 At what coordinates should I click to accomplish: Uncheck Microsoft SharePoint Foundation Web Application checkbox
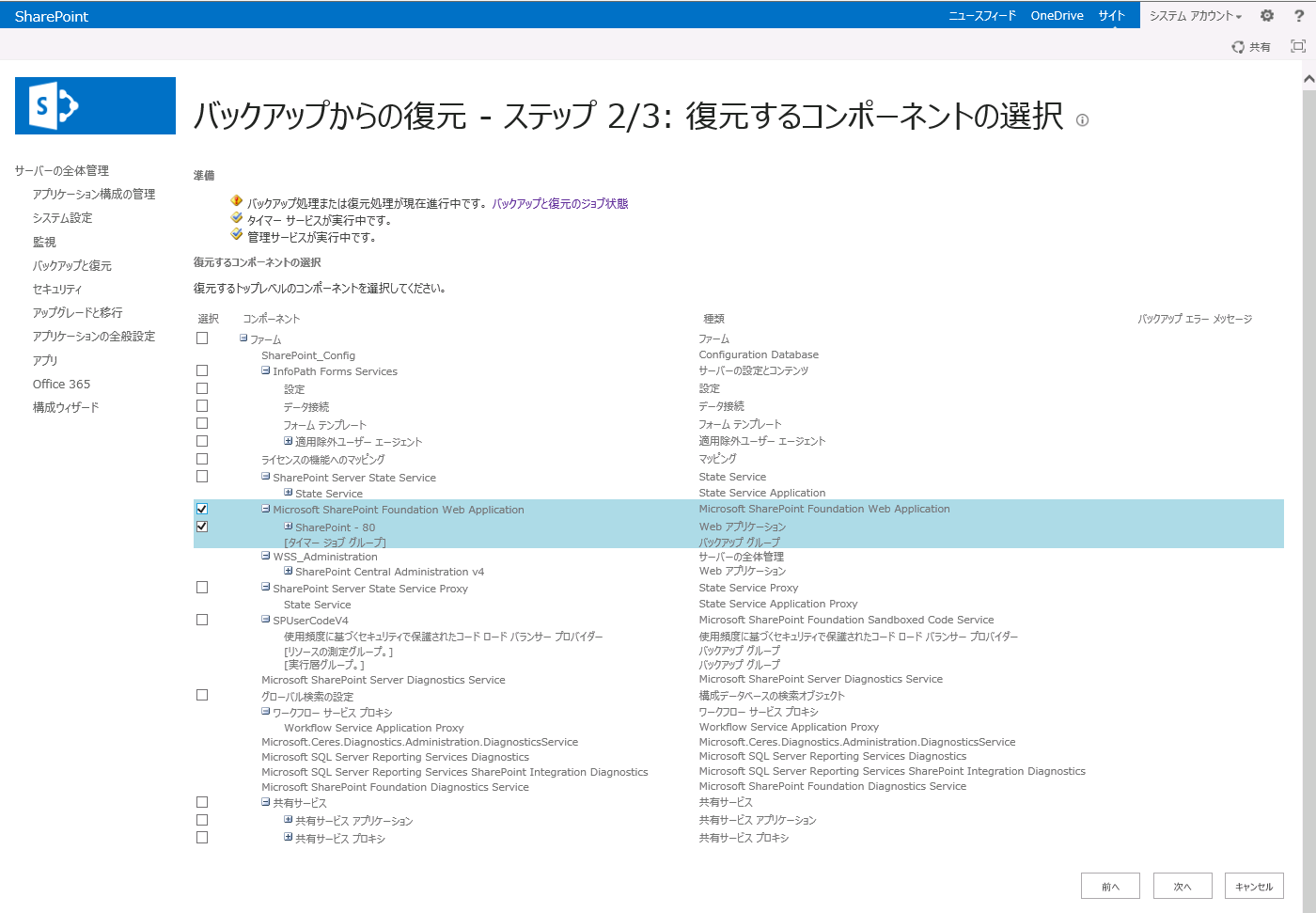point(202,509)
